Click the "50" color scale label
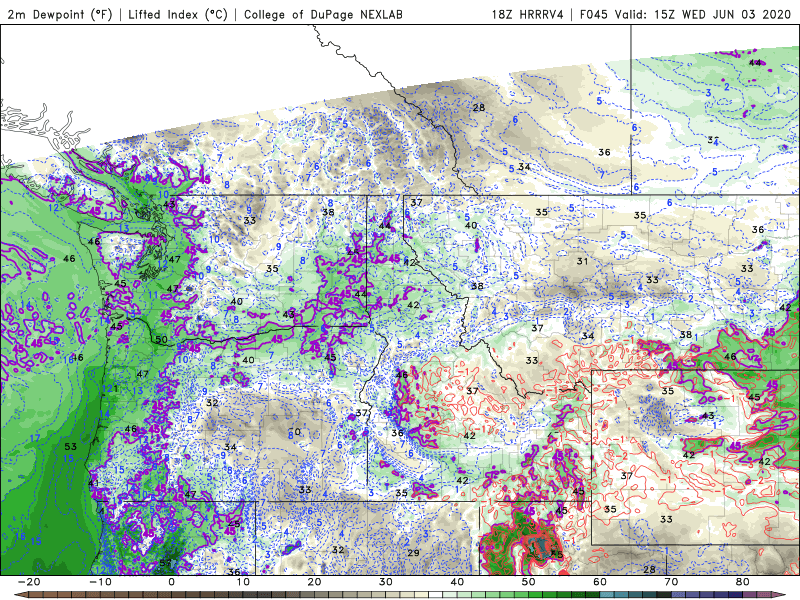 click(x=529, y=582)
